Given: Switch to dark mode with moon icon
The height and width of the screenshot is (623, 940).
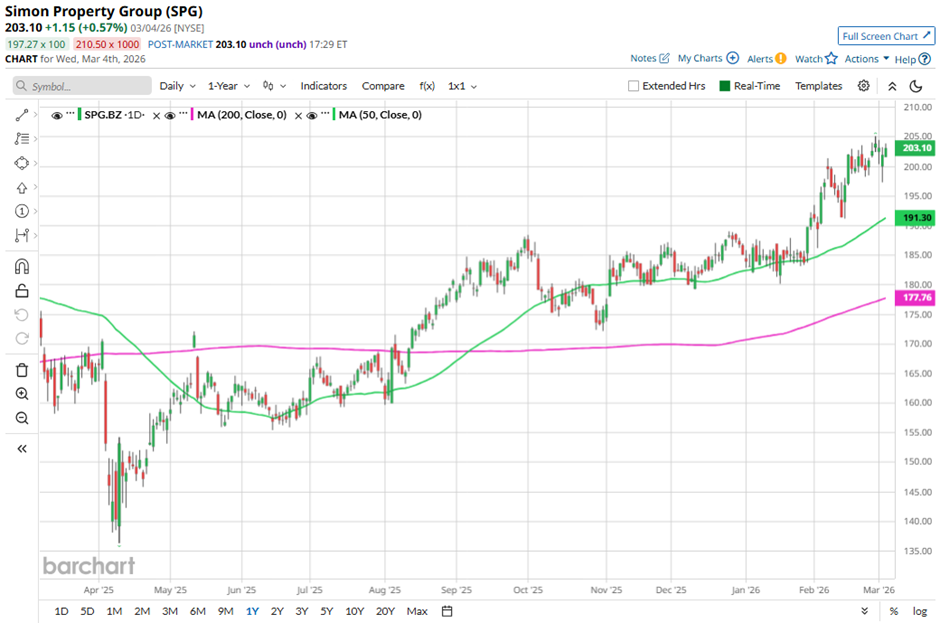Looking at the screenshot, I should pyautogui.click(x=915, y=86).
